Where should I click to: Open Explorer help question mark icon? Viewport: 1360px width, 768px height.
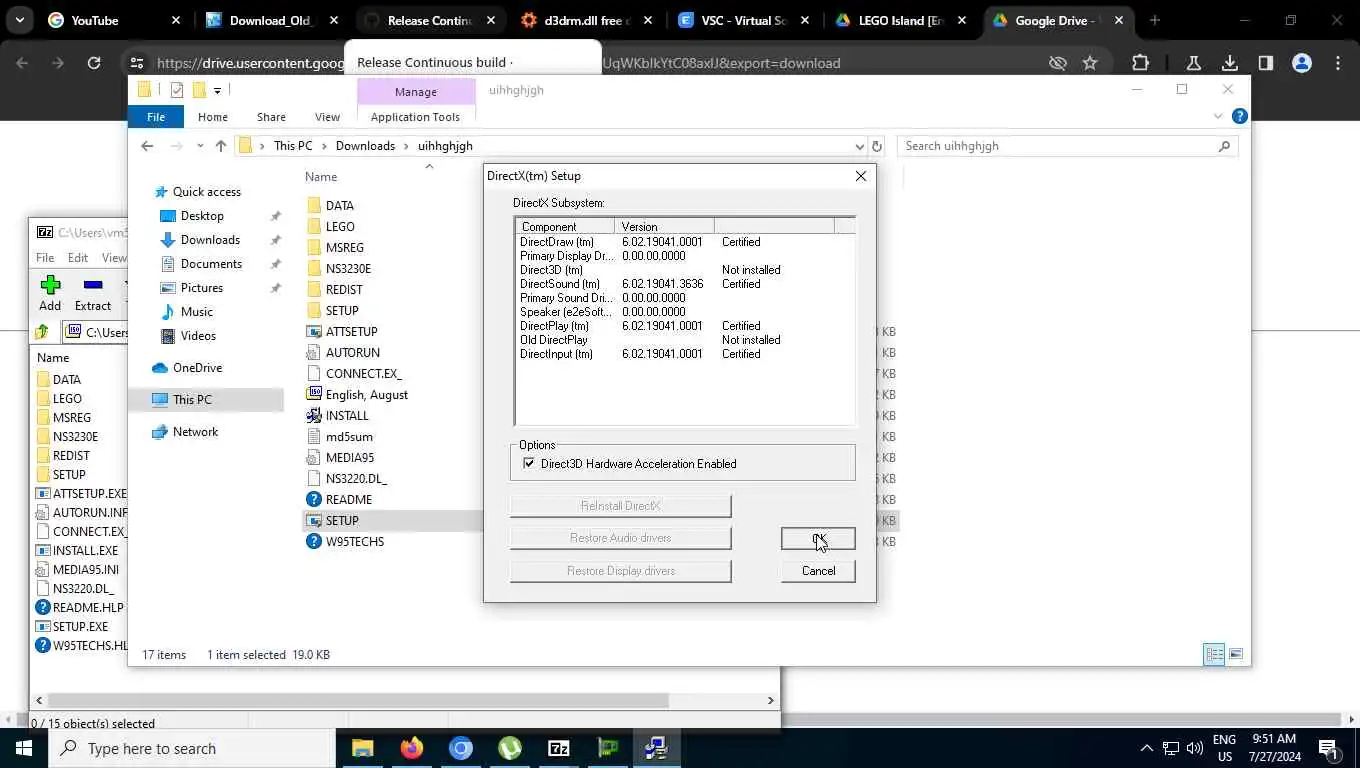coord(1239,117)
